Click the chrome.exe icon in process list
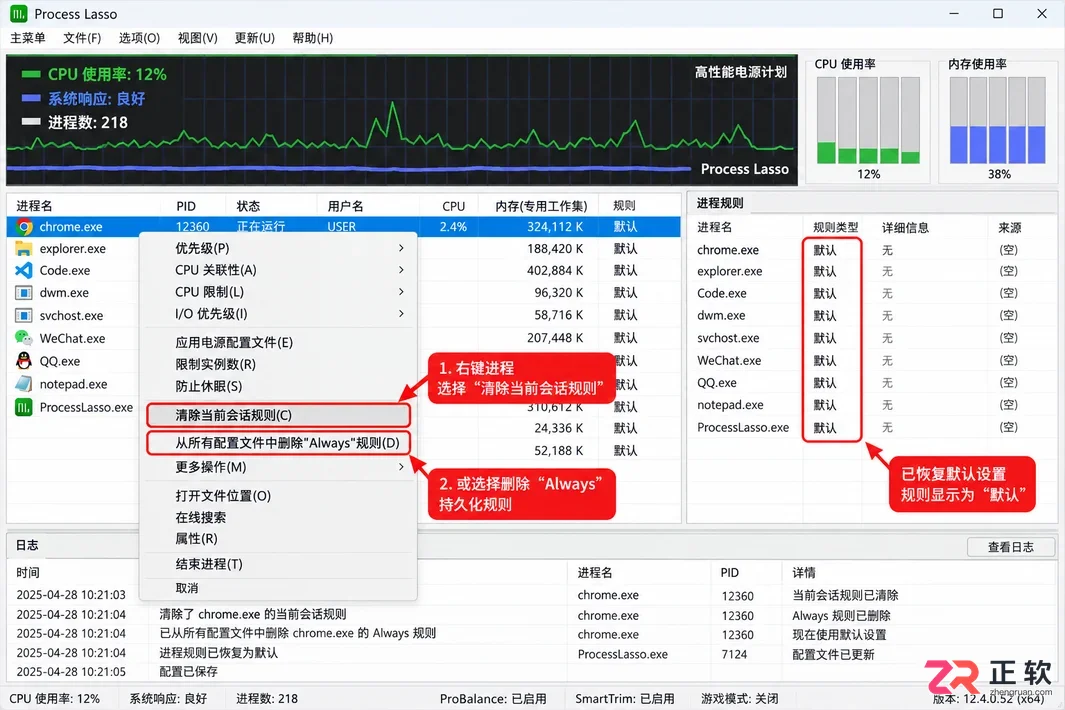 point(24,227)
